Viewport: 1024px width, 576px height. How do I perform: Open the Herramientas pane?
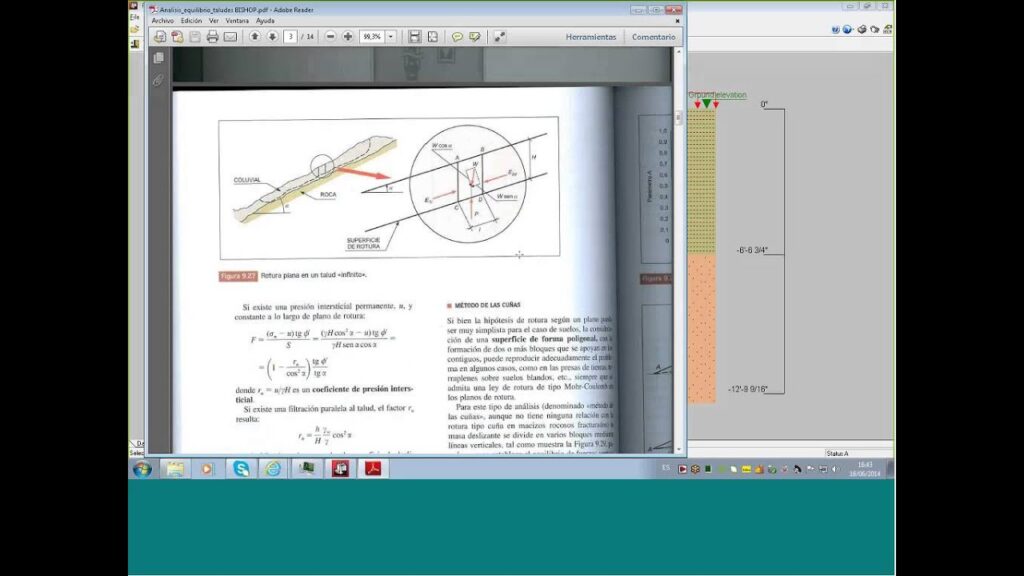click(x=591, y=37)
